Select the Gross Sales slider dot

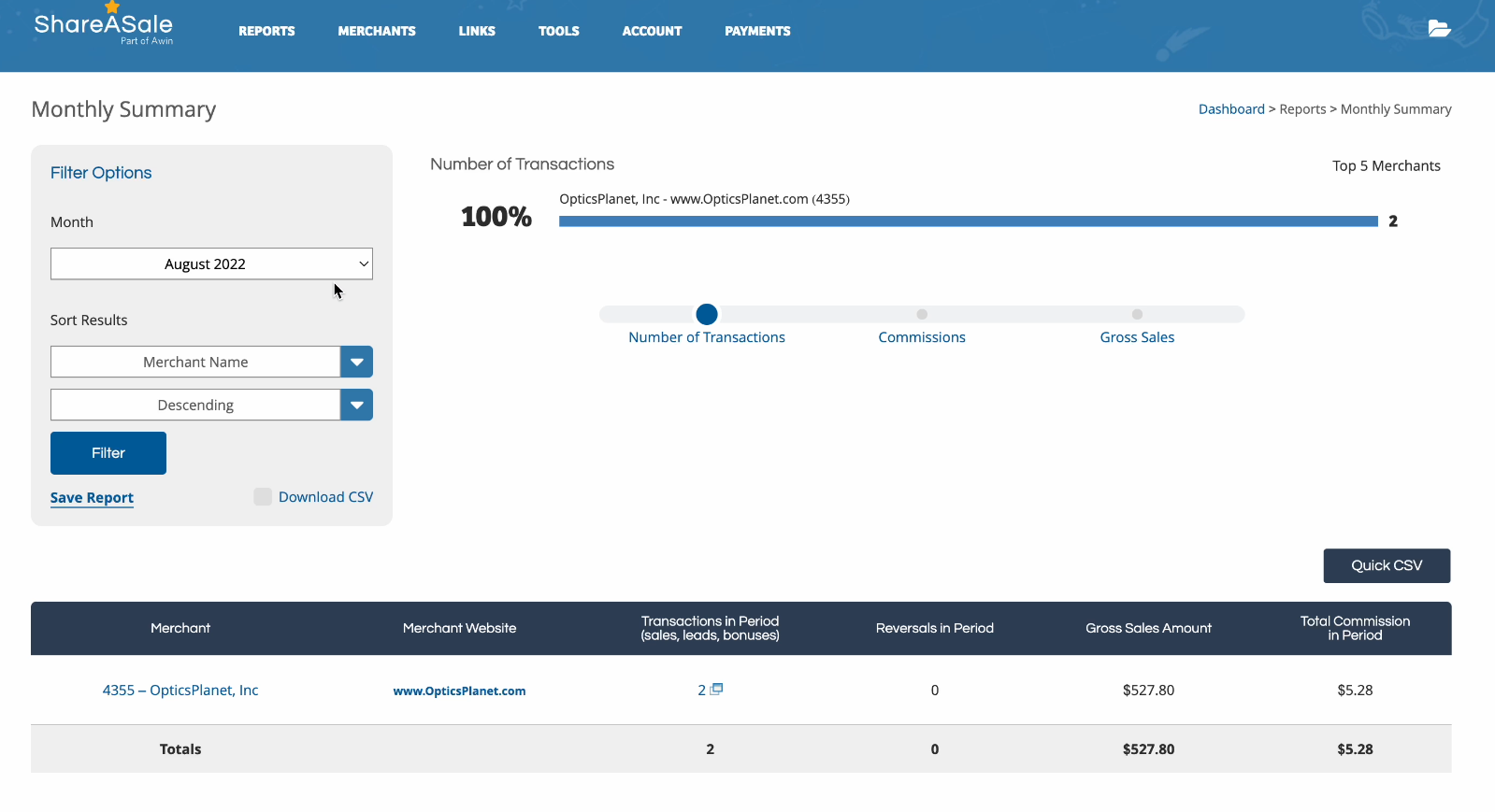(1137, 314)
